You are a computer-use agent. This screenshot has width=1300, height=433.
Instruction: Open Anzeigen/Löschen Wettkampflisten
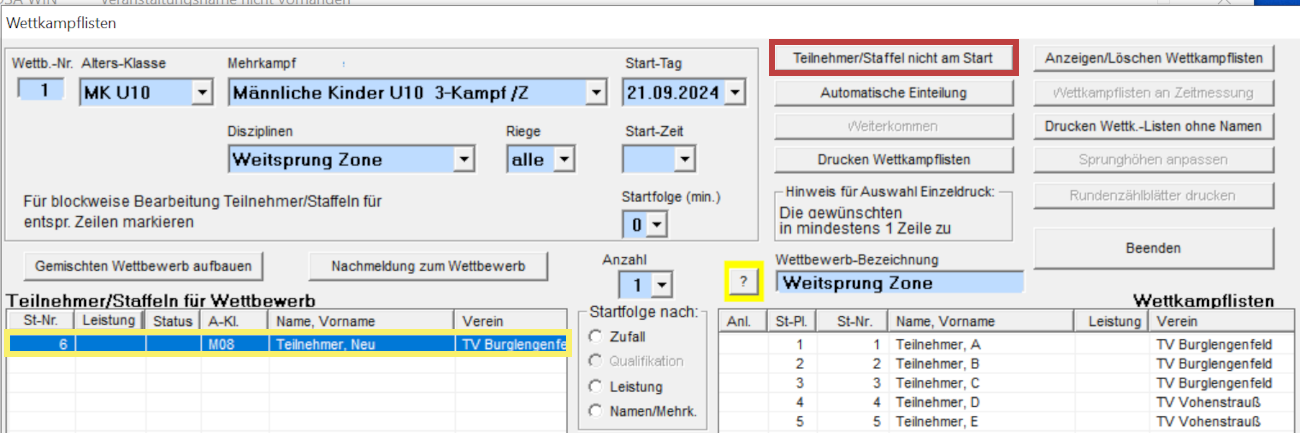tap(1154, 58)
